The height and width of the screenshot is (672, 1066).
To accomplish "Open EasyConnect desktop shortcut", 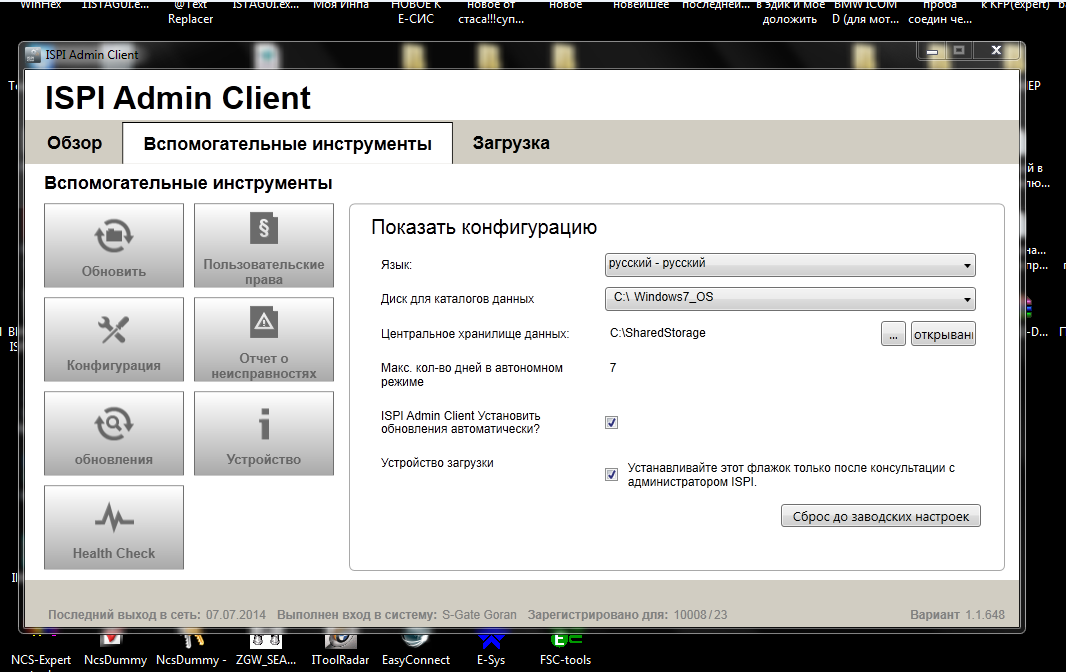I will (x=415, y=650).
